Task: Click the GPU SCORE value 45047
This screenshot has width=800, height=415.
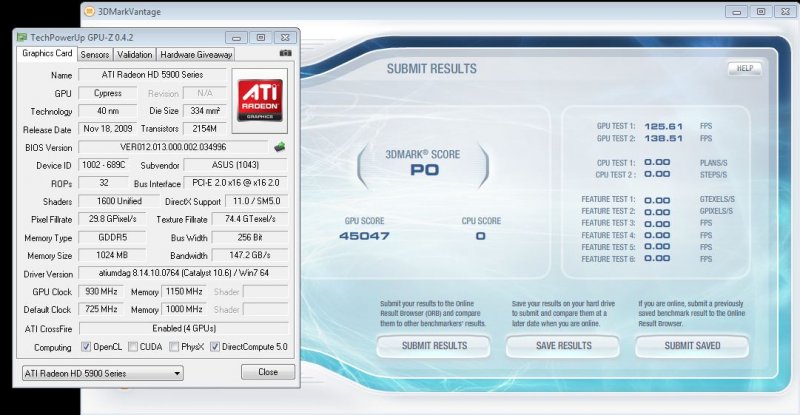Action: 364,236
